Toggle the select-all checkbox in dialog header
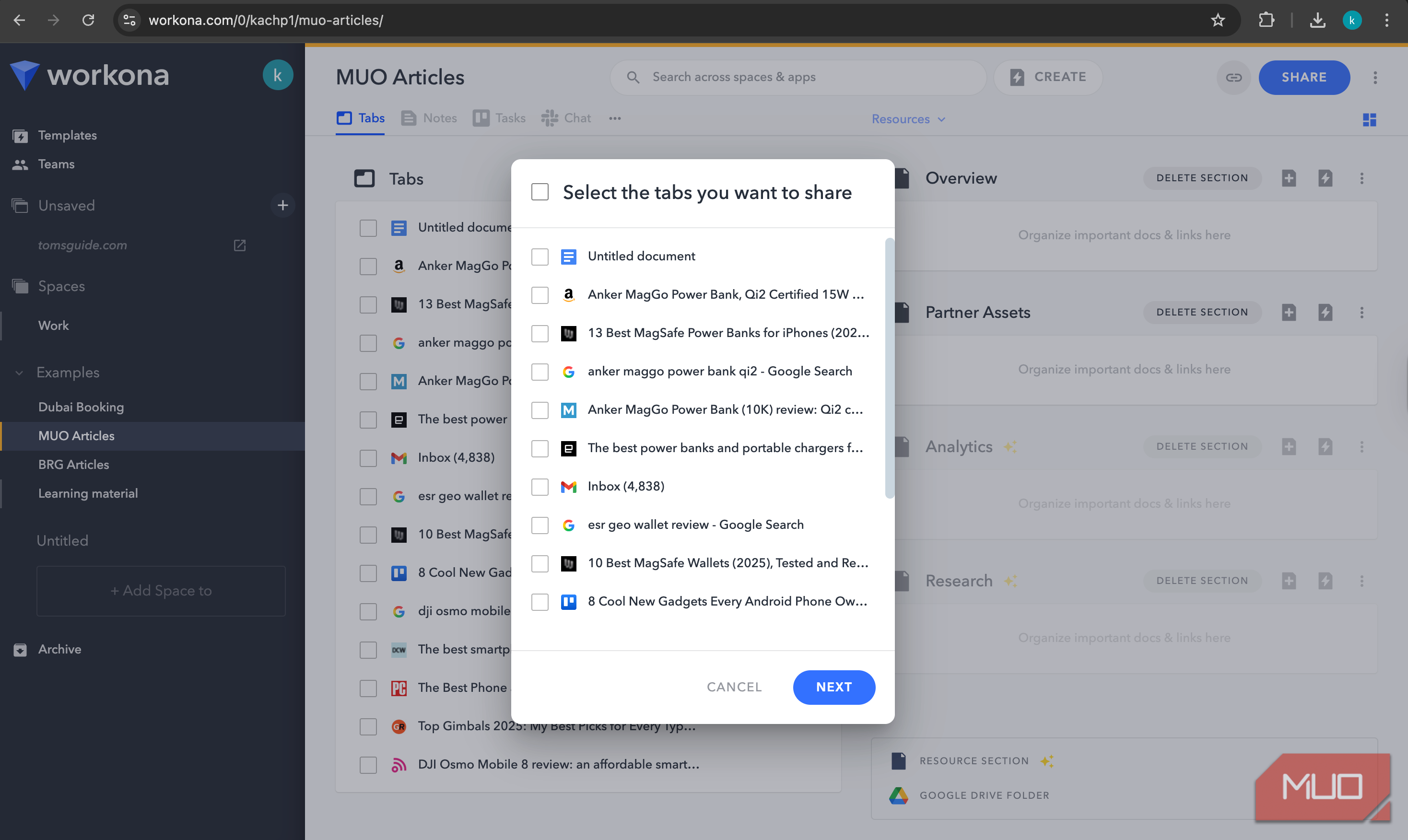 point(540,192)
